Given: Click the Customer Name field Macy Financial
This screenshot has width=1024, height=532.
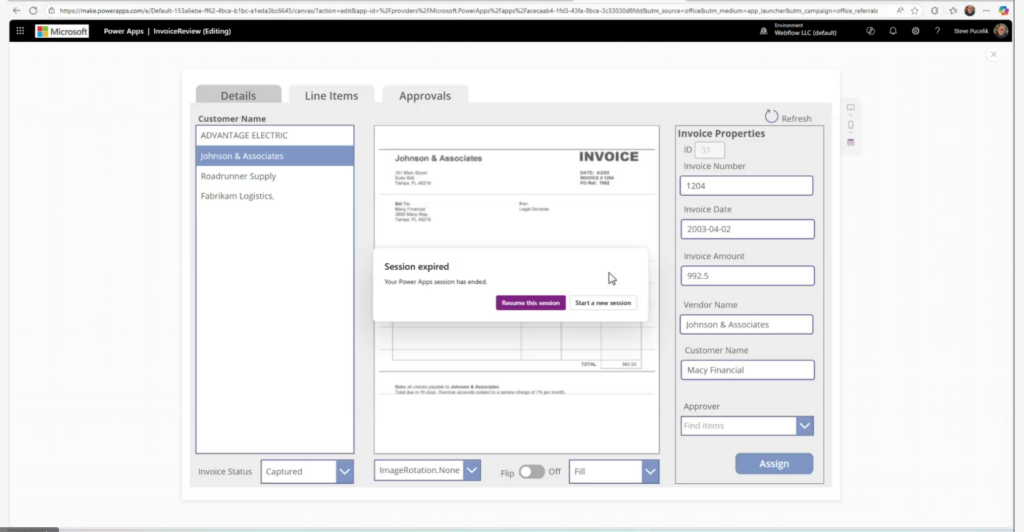Looking at the screenshot, I should 747,370.
